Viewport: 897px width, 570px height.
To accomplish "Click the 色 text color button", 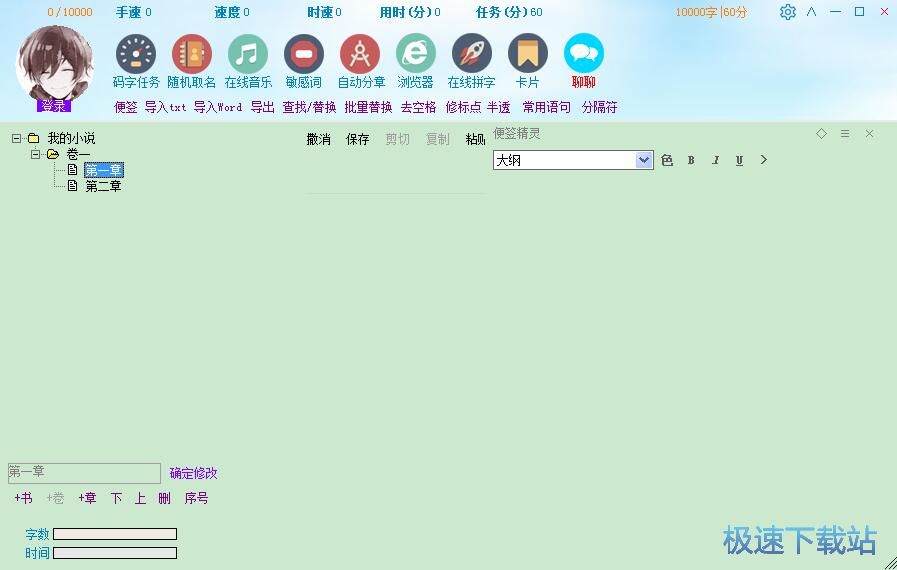I will tap(667, 160).
